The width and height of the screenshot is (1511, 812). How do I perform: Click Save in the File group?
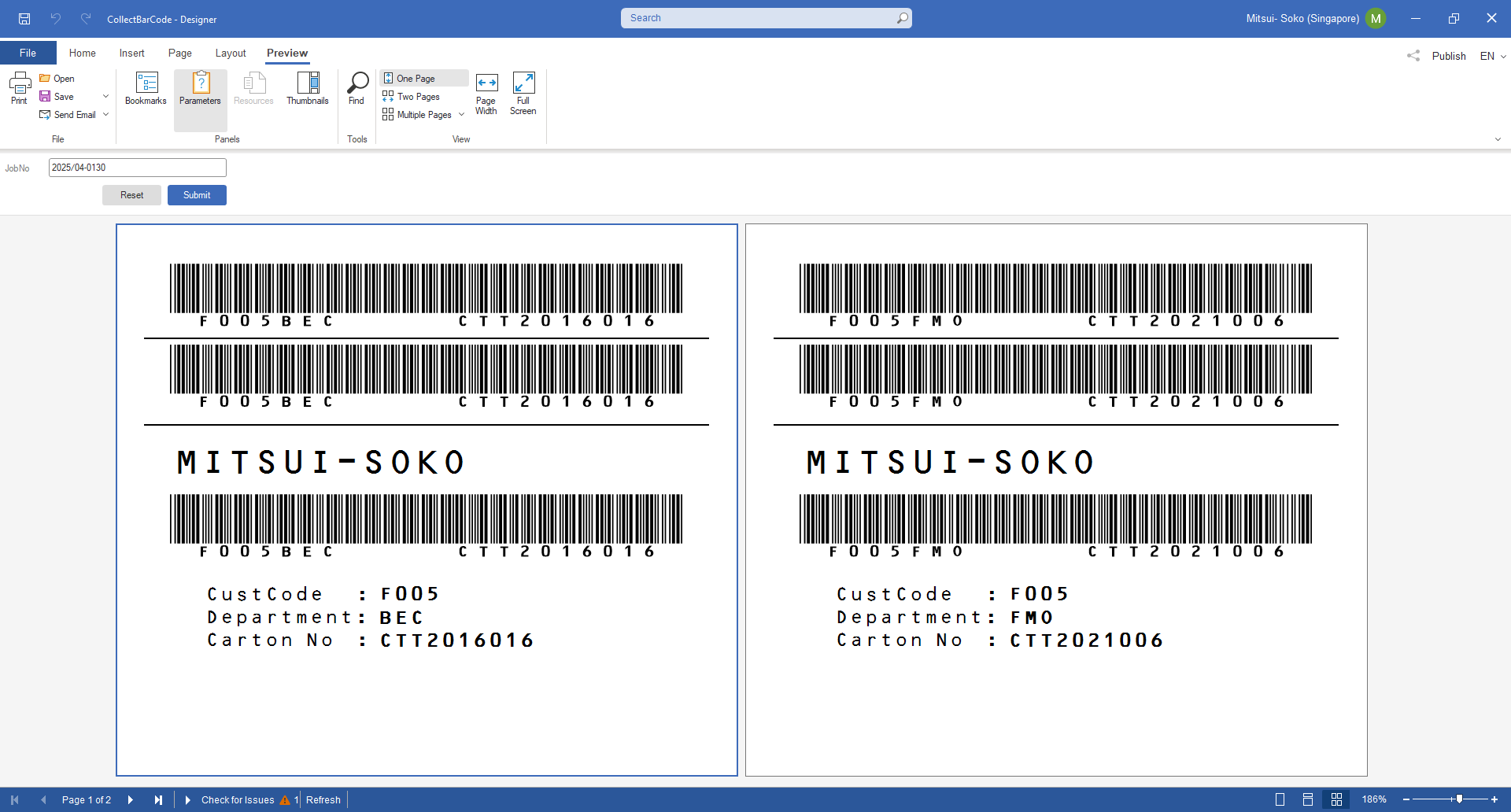tap(57, 97)
